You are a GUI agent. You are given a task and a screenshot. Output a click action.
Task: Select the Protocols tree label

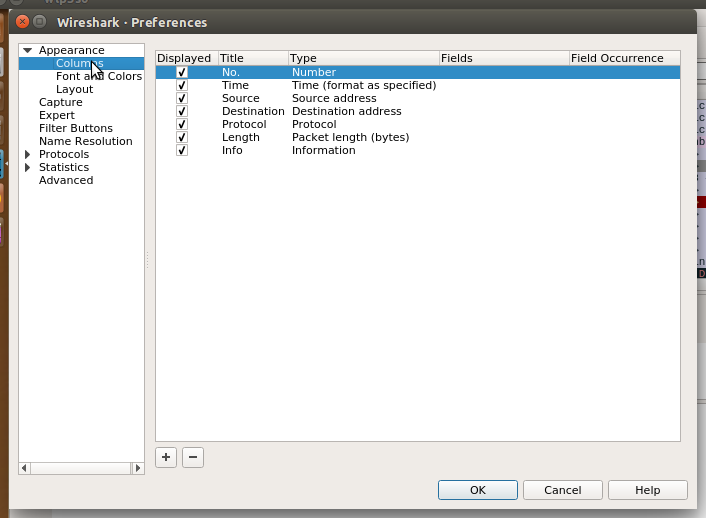(64, 154)
